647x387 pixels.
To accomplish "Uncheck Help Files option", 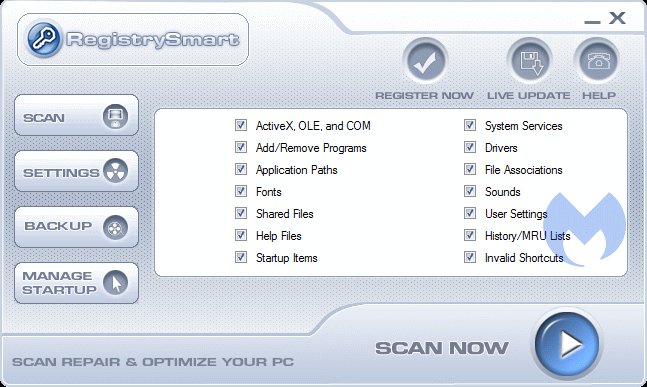I will (241, 235).
